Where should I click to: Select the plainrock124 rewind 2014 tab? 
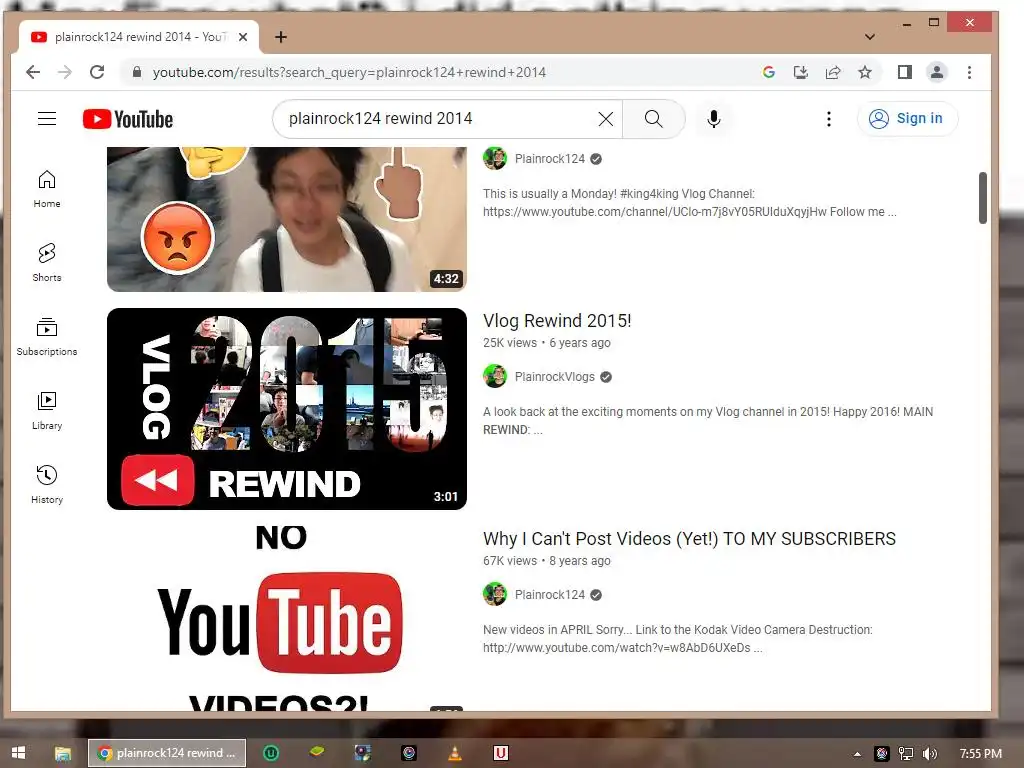138,37
